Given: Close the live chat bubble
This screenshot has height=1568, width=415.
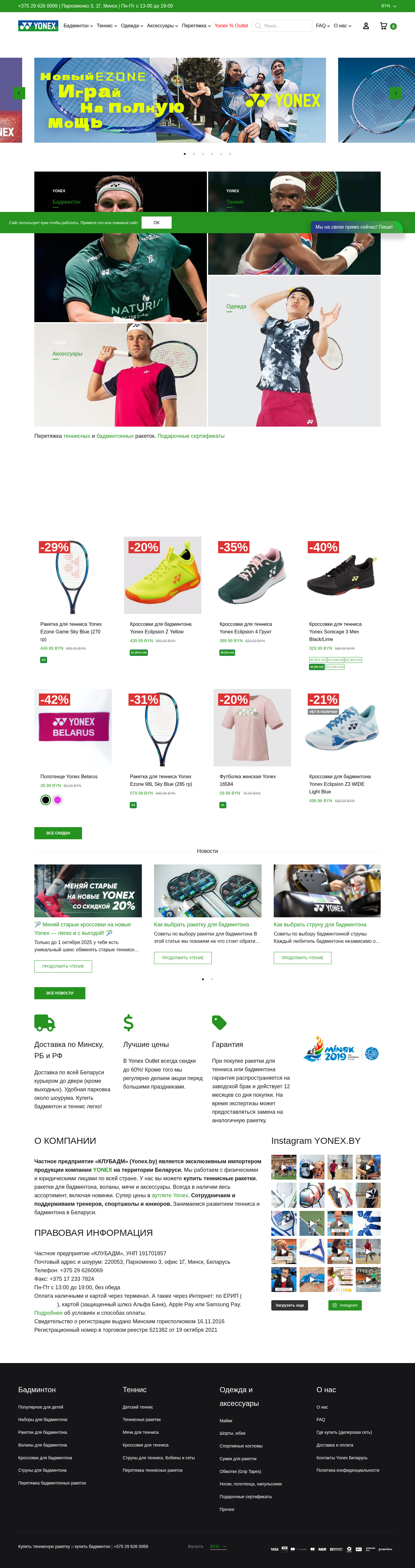Looking at the screenshot, I should click(x=407, y=222).
